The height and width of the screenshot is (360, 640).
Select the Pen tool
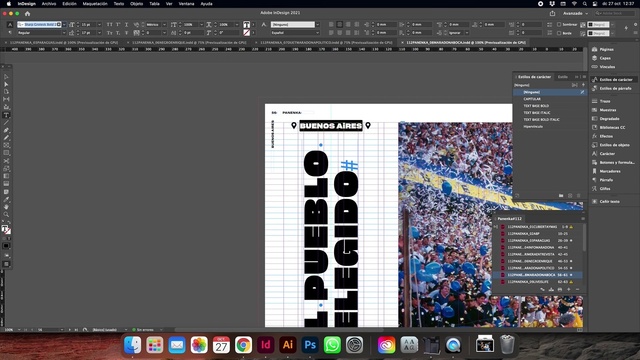(x=6, y=130)
